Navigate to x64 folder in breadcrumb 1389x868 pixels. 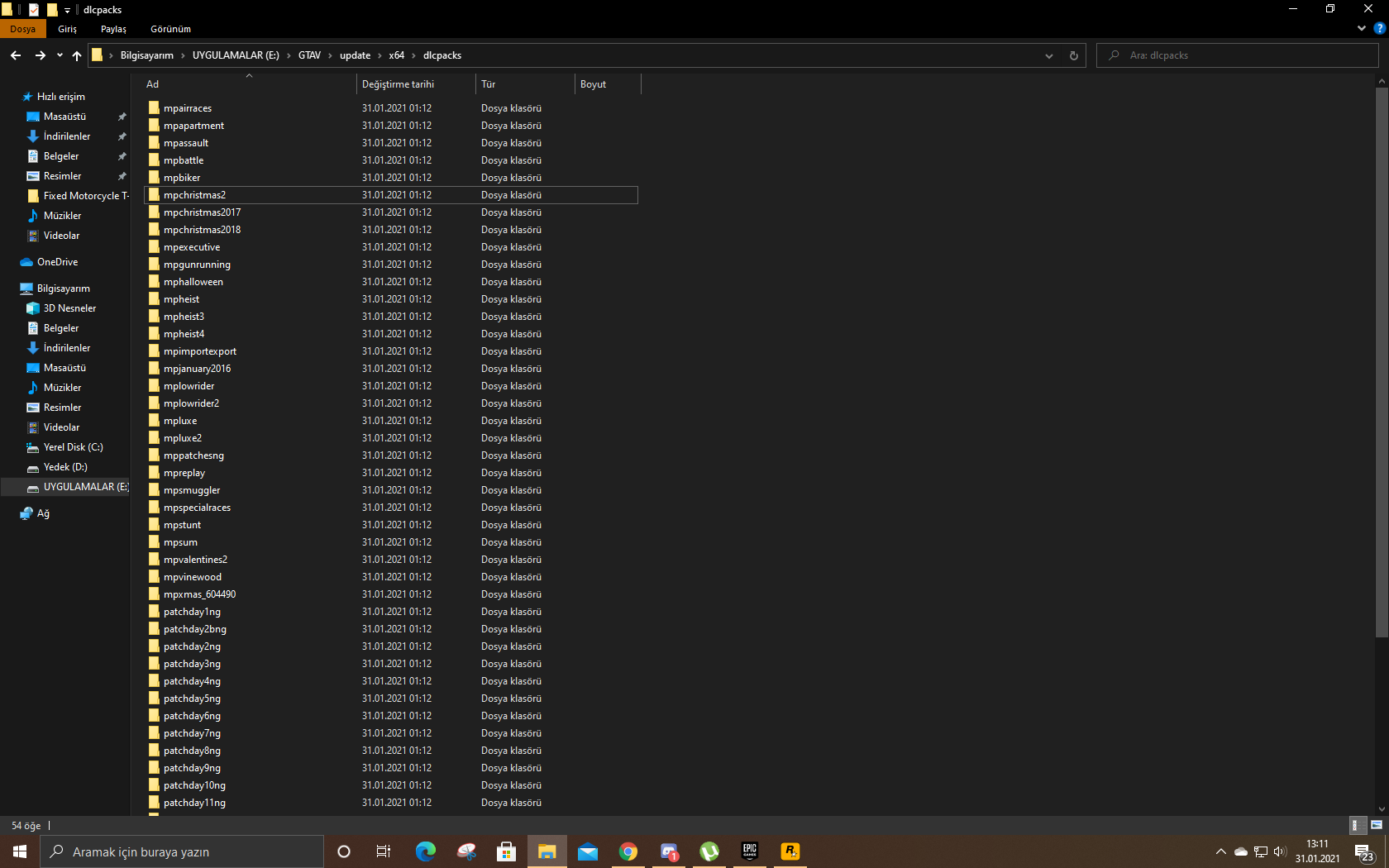(x=397, y=55)
